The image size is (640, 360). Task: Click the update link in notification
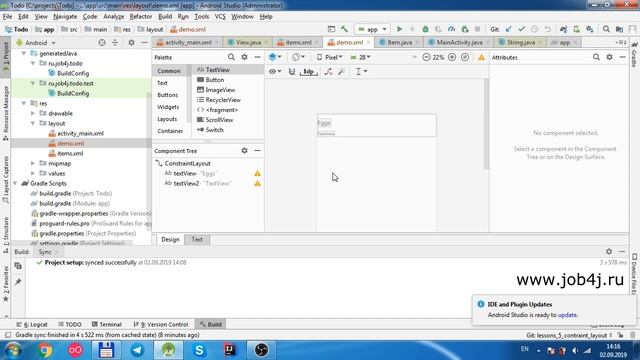[567, 315]
